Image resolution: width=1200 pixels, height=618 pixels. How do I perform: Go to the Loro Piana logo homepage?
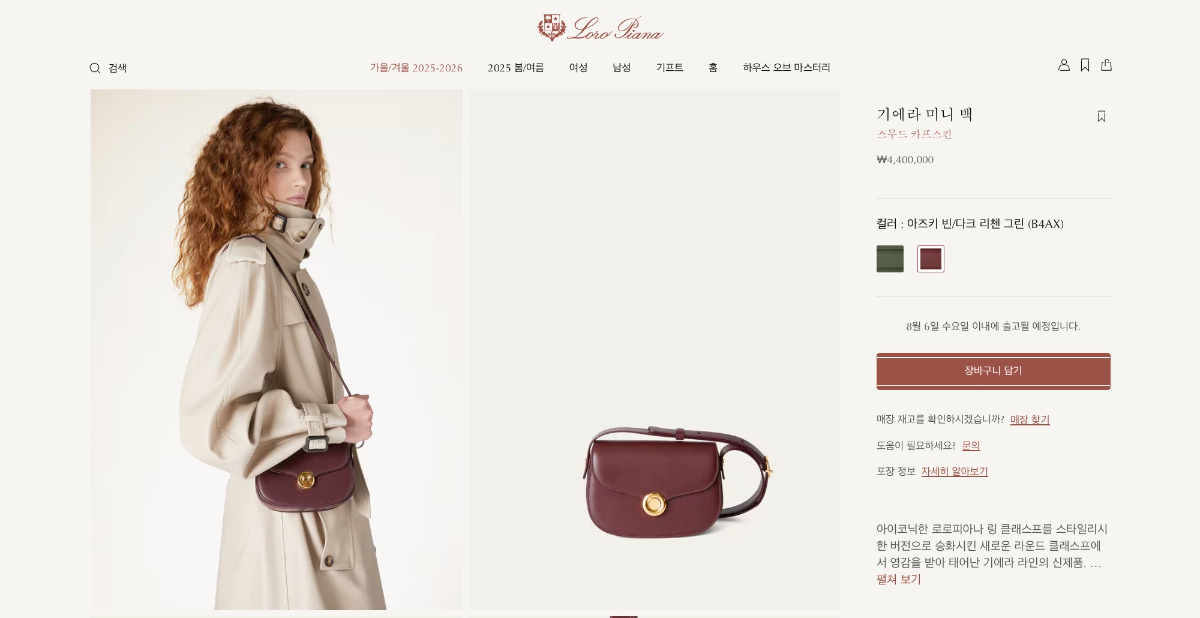[x=600, y=28]
